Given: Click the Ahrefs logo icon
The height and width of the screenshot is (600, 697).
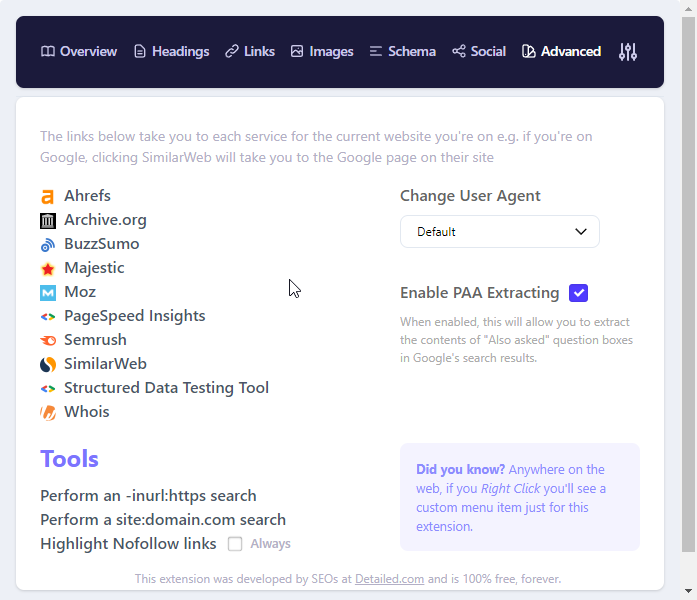Looking at the screenshot, I should tap(48, 196).
